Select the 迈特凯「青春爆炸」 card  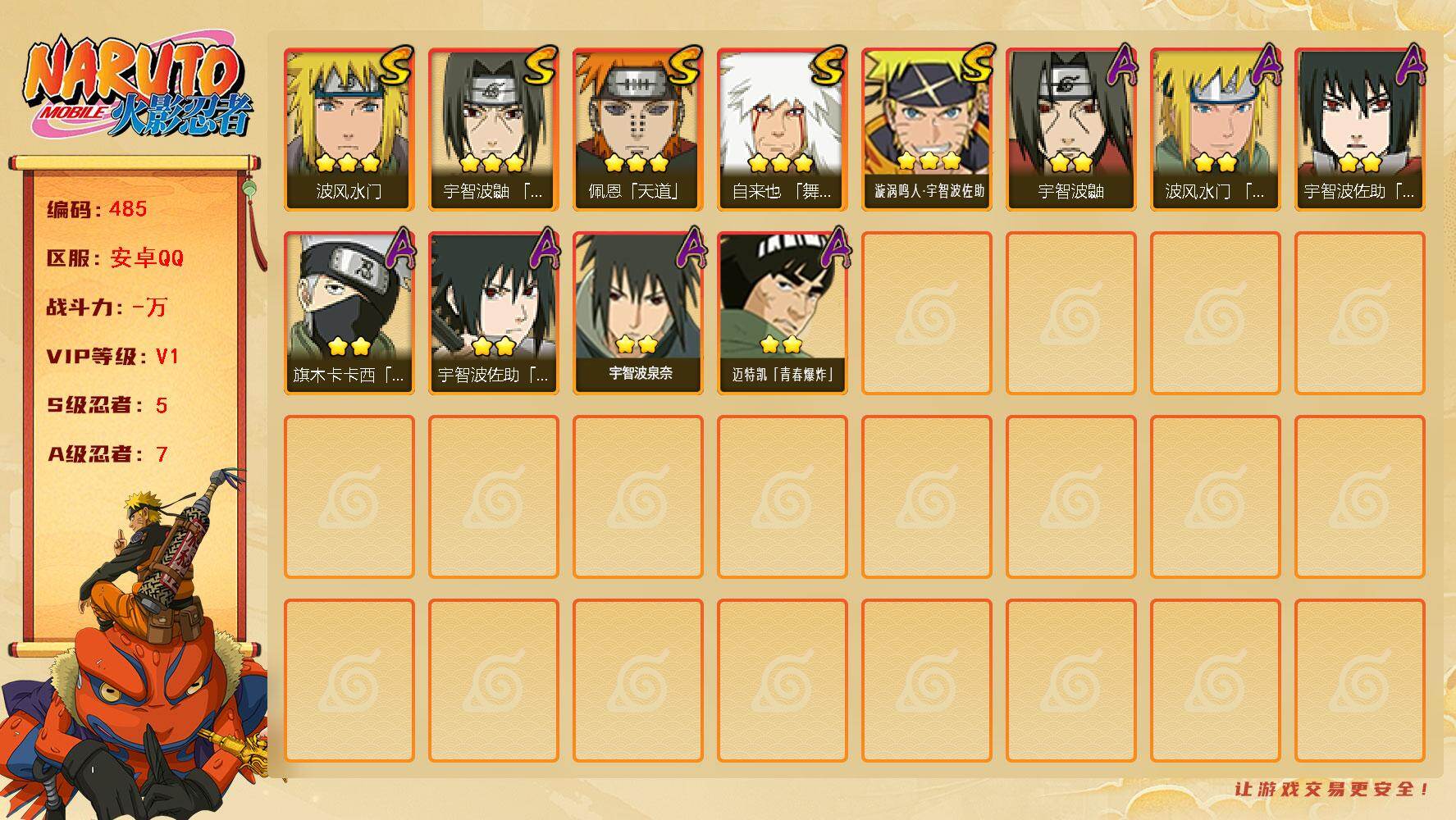click(x=782, y=313)
